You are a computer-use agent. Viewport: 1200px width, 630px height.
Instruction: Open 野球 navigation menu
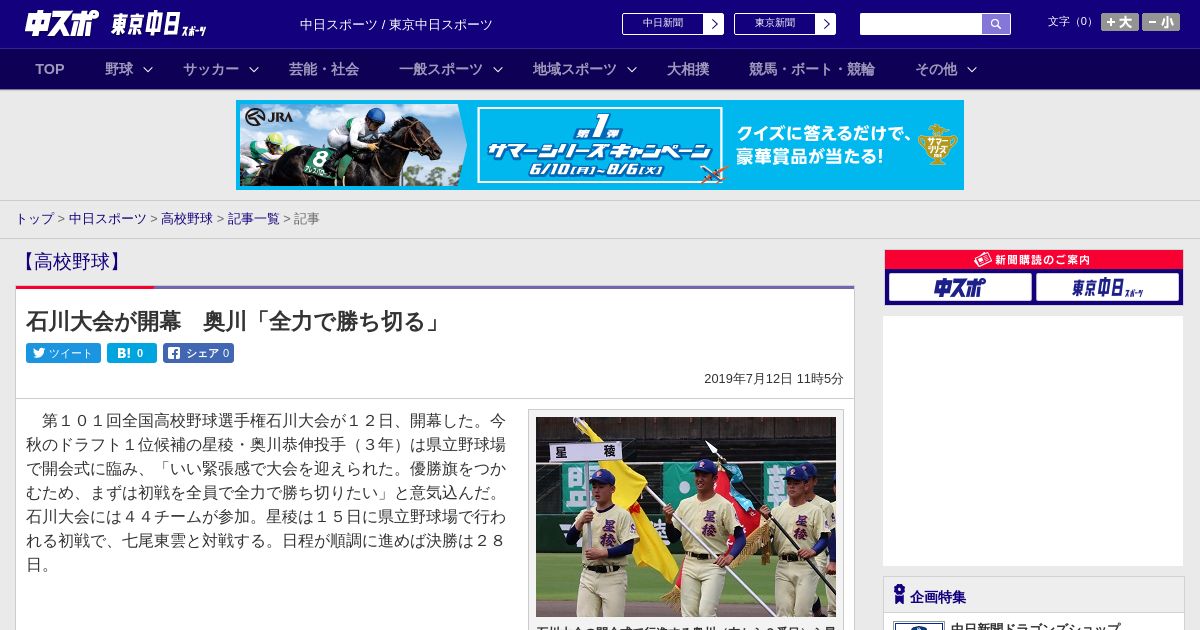coord(119,69)
